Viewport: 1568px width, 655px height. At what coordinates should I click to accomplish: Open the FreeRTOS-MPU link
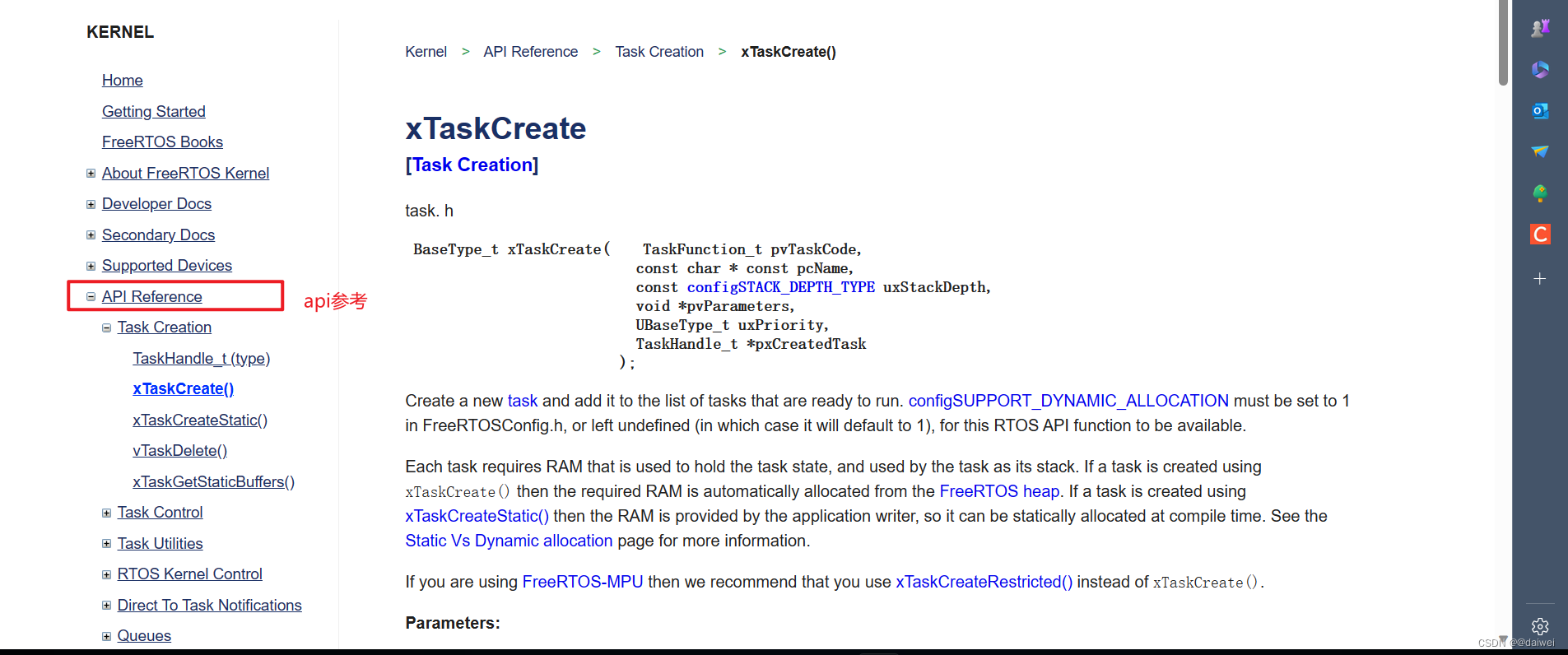(582, 582)
